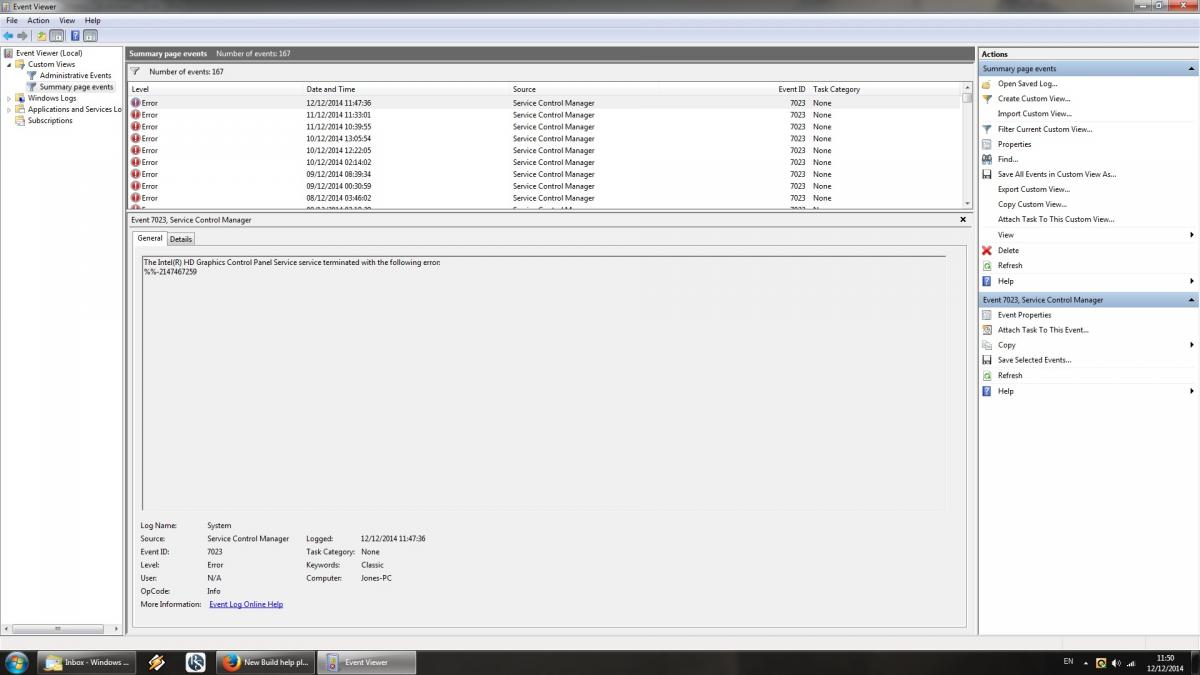1200x675 pixels.
Task: Switch to Firefox taskbar window
Action: click(x=266, y=662)
